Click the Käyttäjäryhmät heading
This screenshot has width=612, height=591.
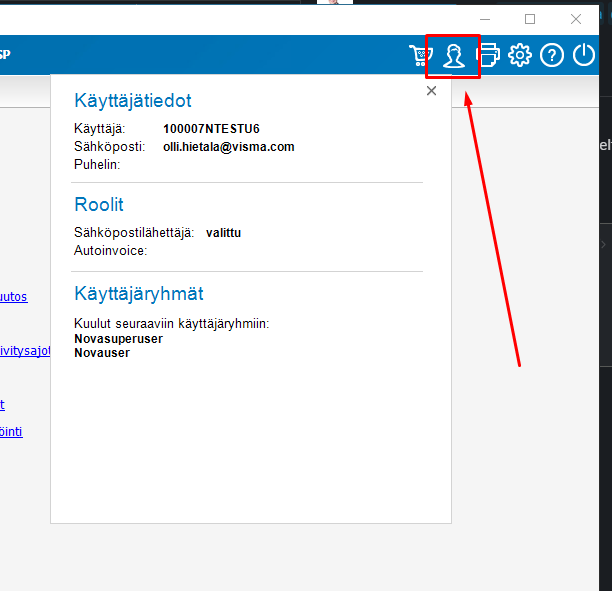pos(139,294)
